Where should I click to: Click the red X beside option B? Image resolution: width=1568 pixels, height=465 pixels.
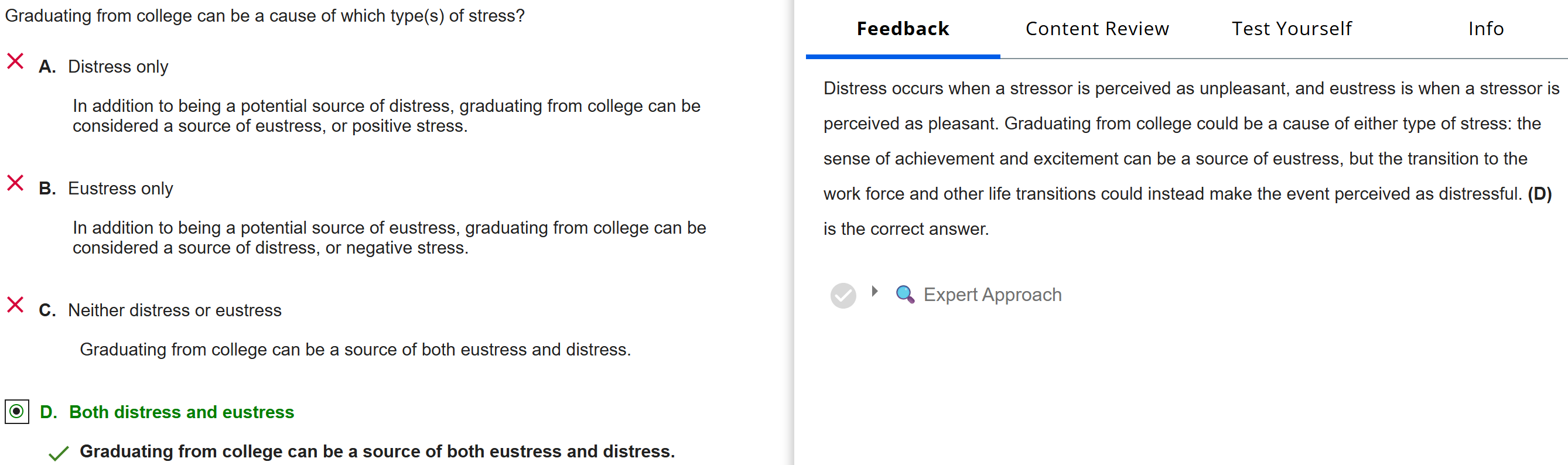coord(15,183)
